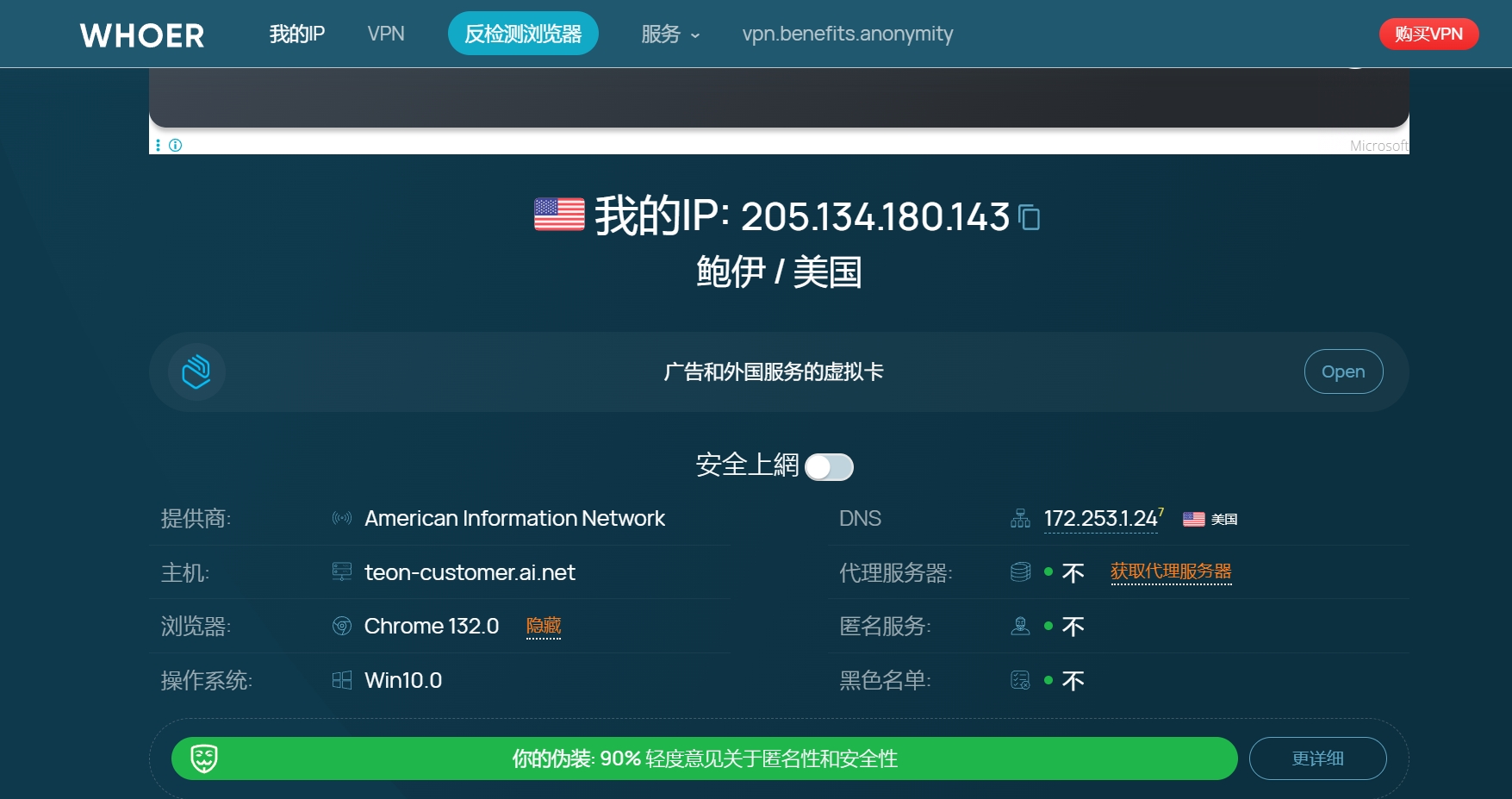Image resolution: width=1512 pixels, height=799 pixels.
Task: Expand the 服务 dropdown menu
Action: pos(670,34)
